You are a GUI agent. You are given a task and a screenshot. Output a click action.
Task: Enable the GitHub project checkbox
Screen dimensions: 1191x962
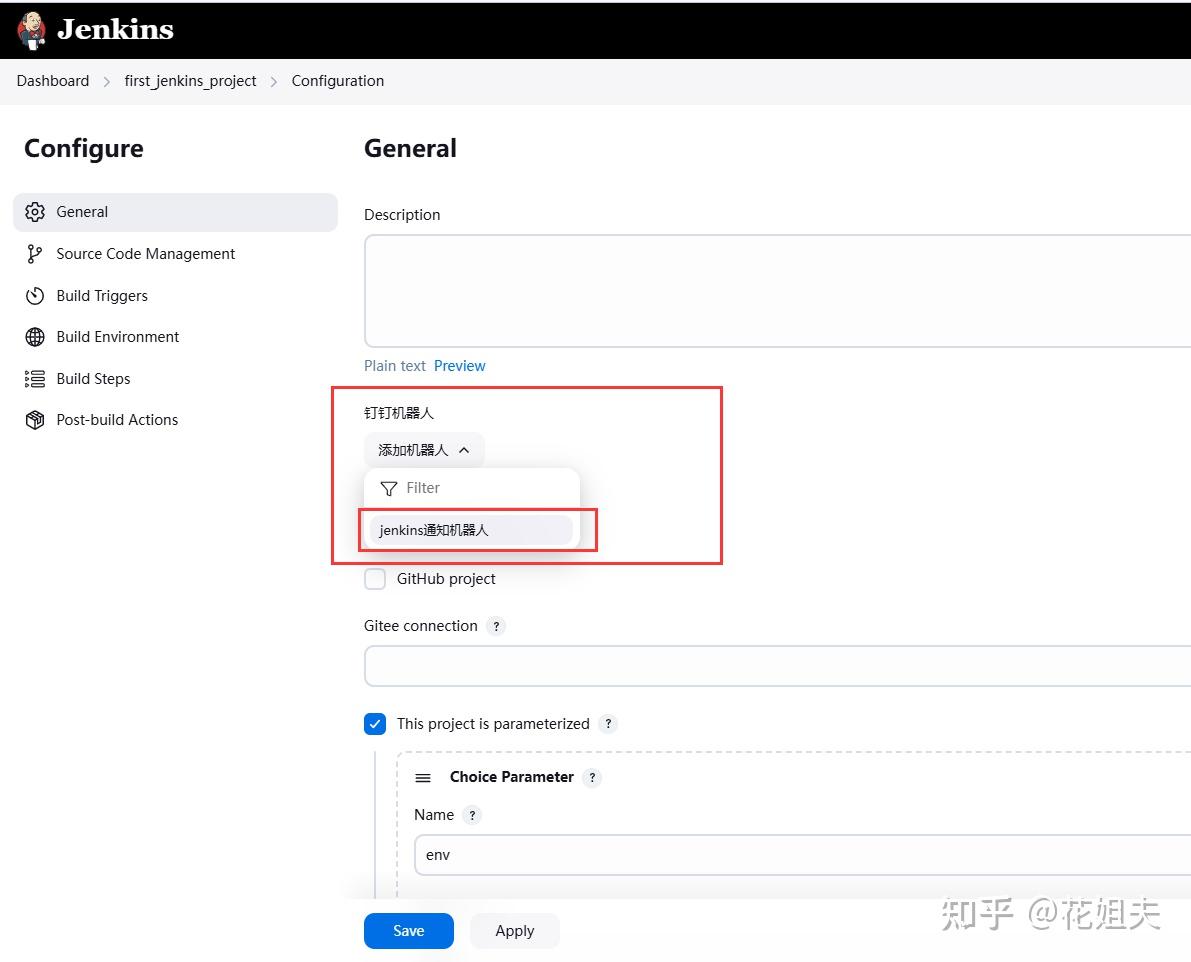(x=375, y=579)
